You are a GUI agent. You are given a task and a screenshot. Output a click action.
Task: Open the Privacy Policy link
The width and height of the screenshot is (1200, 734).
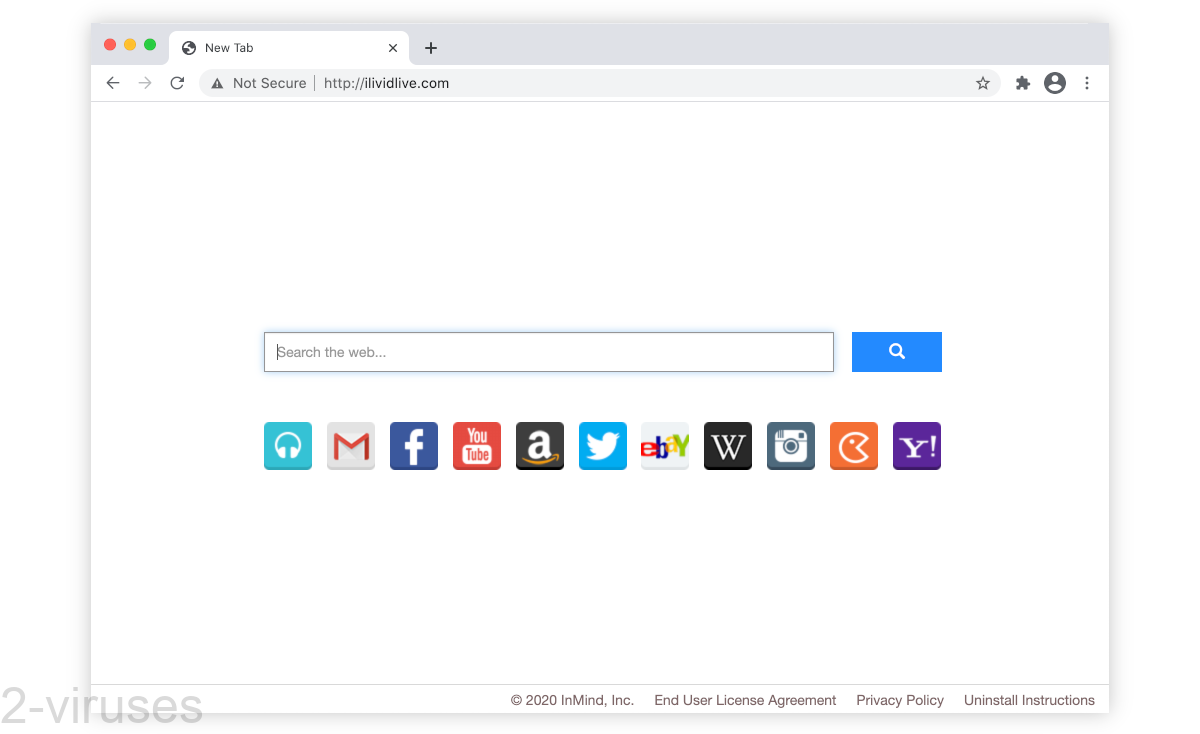click(x=899, y=700)
